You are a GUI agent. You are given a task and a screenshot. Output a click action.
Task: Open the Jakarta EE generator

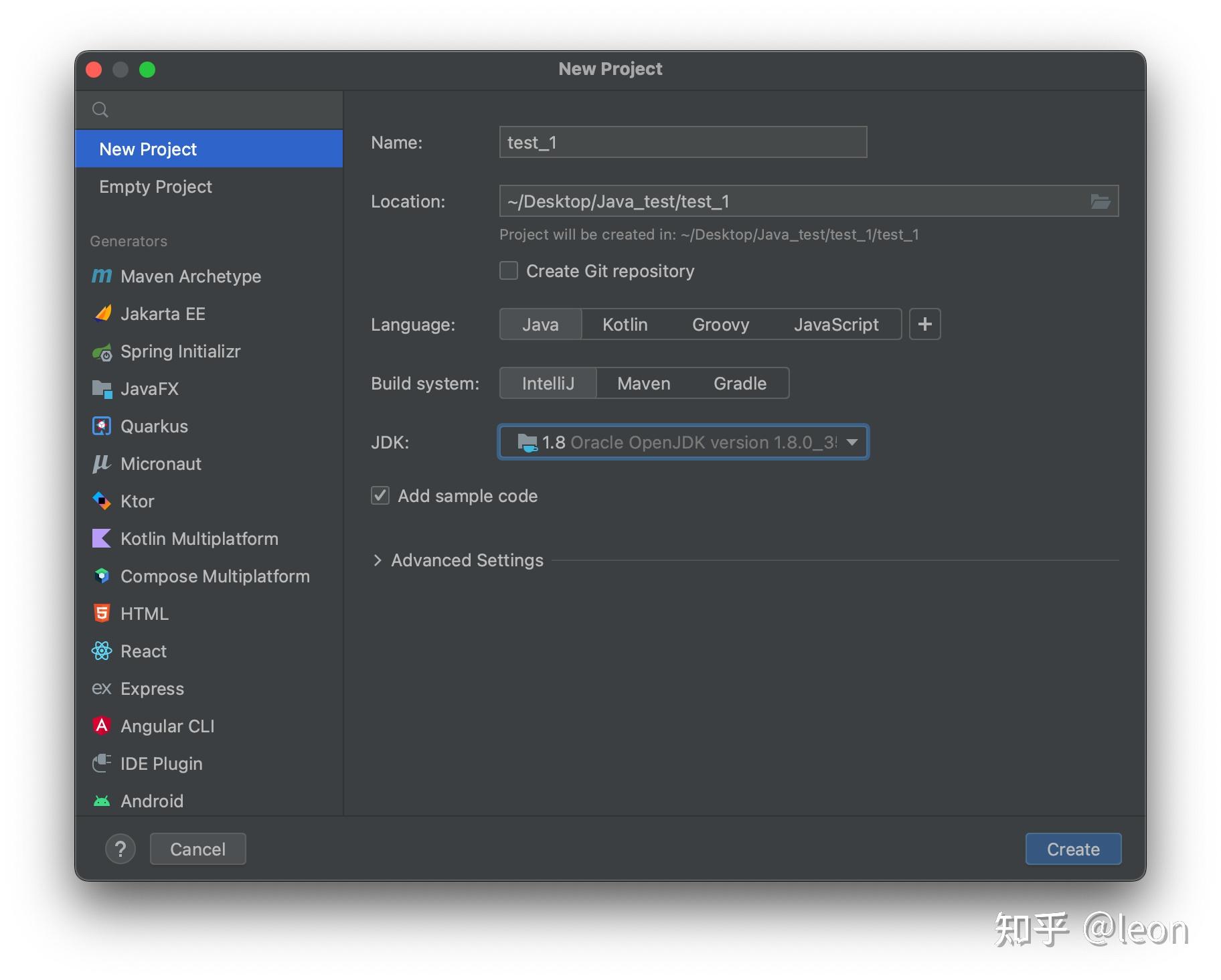(x=163, y=313)
